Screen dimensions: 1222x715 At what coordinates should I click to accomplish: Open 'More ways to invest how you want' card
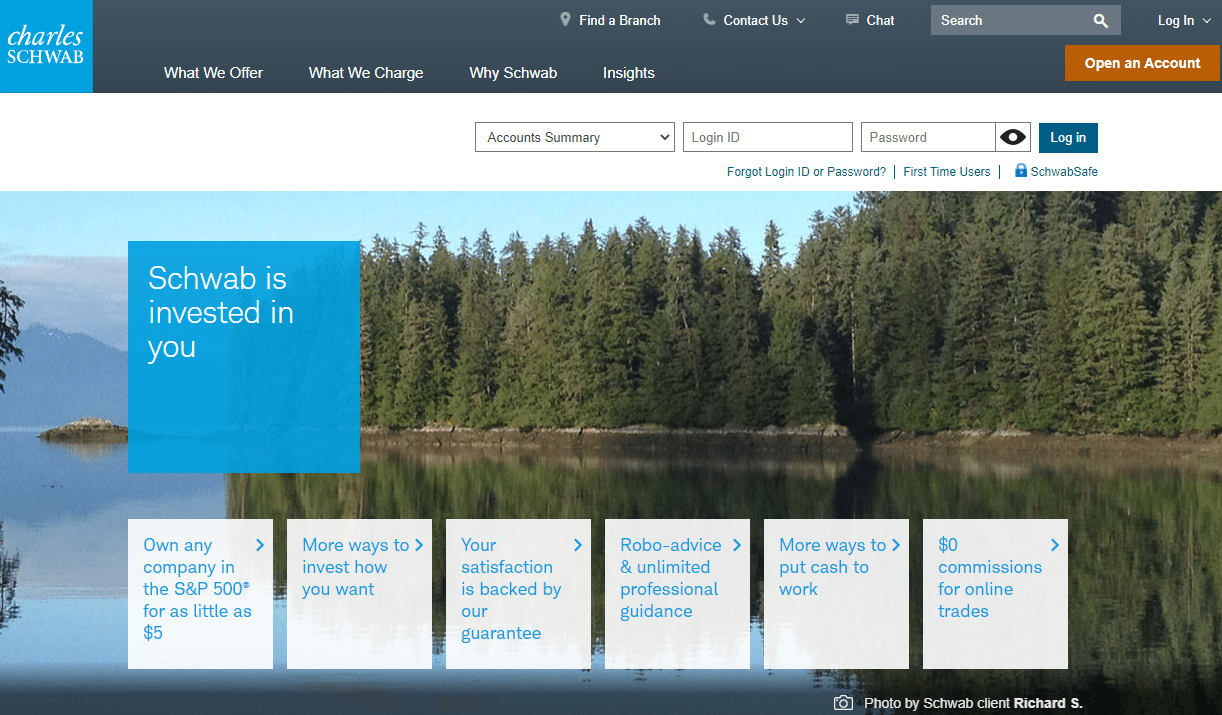click(x=359, y=594)
